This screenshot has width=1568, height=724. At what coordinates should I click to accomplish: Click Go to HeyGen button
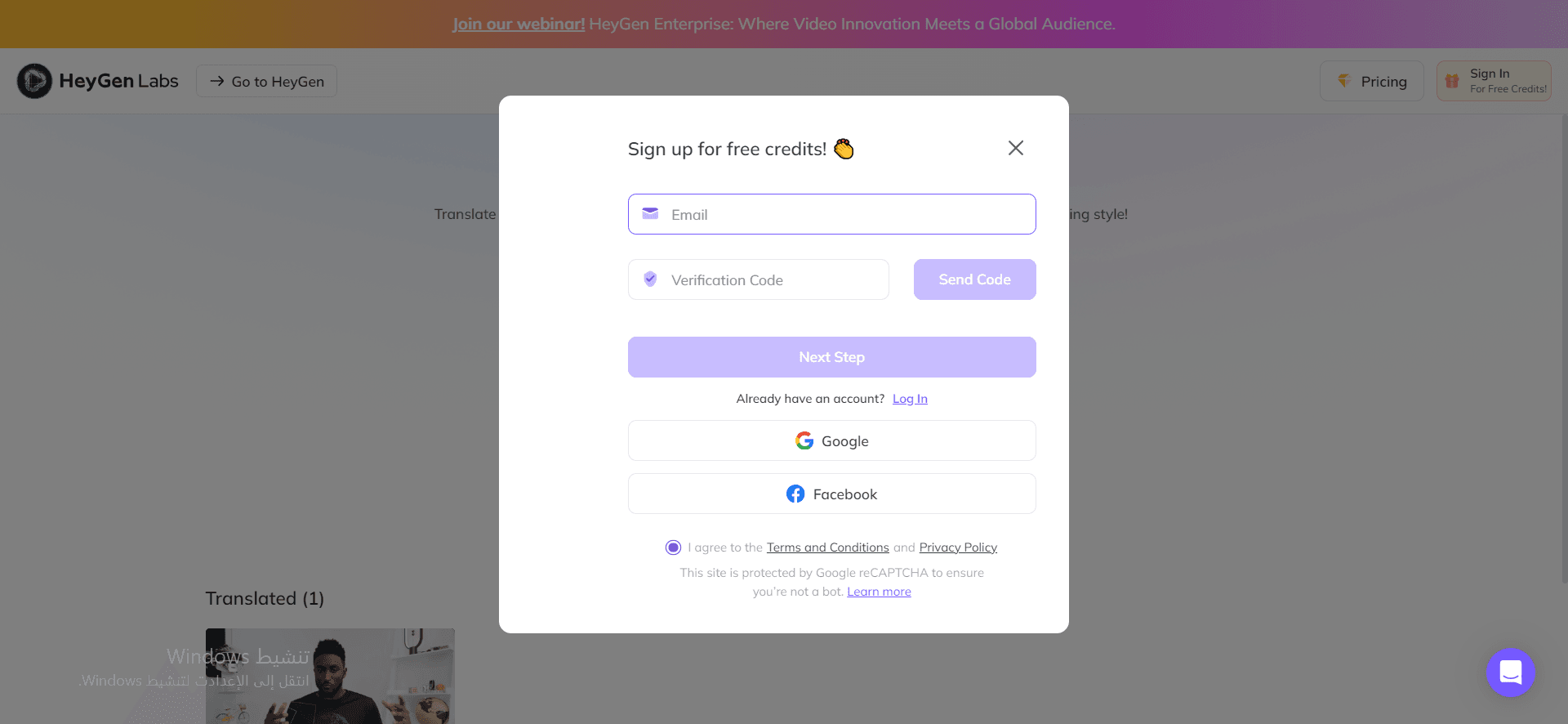pos(266,81)
